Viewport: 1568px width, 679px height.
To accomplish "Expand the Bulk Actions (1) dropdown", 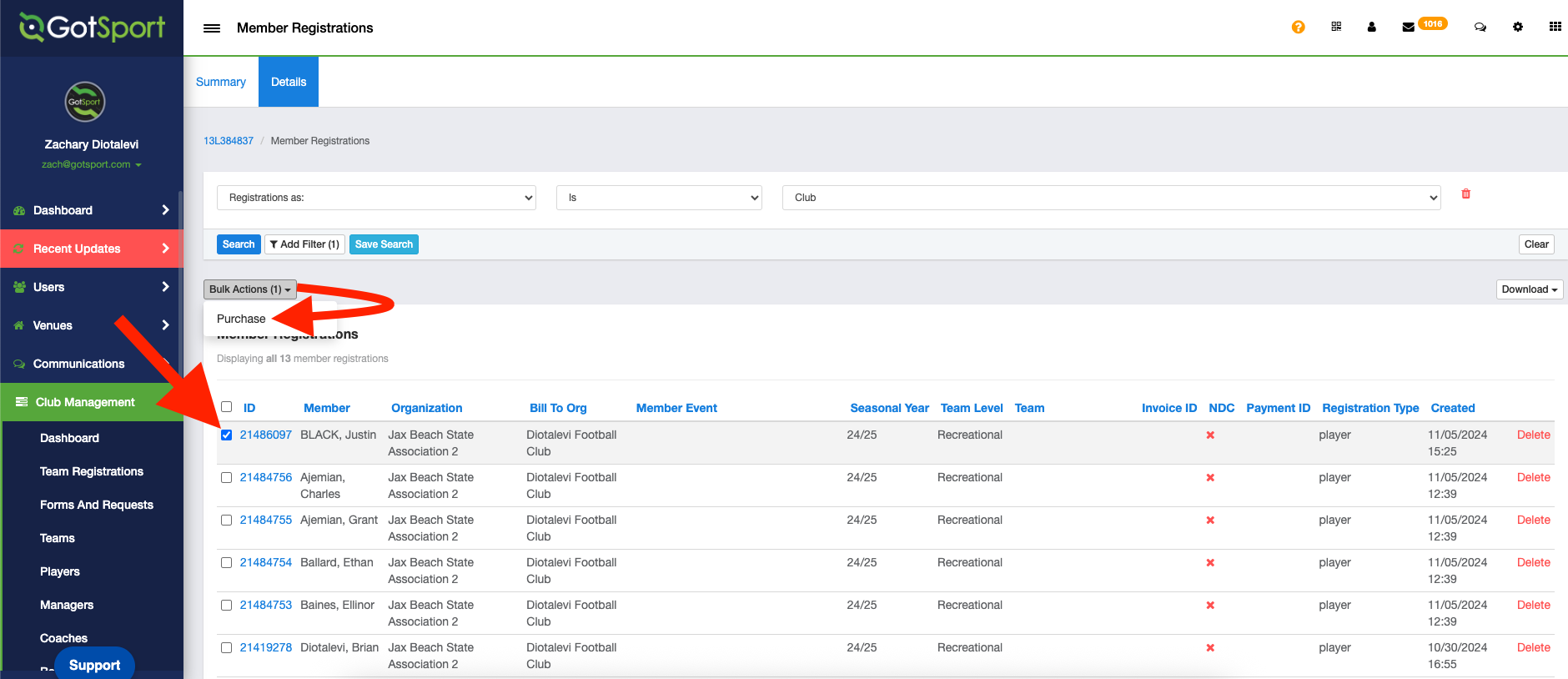I will click(x=249, y=289).
